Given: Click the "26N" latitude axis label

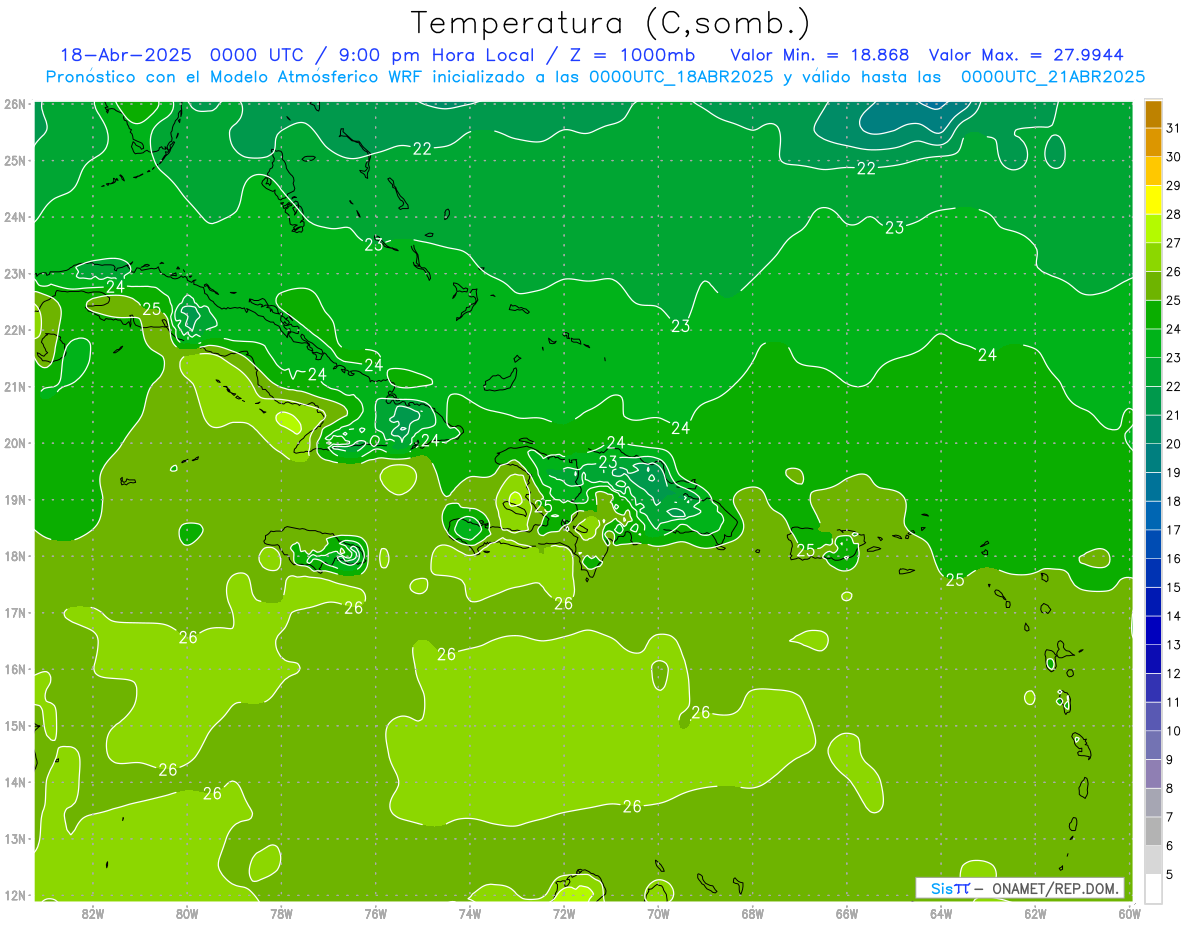Looking at the screenshot, I should 15,103.
